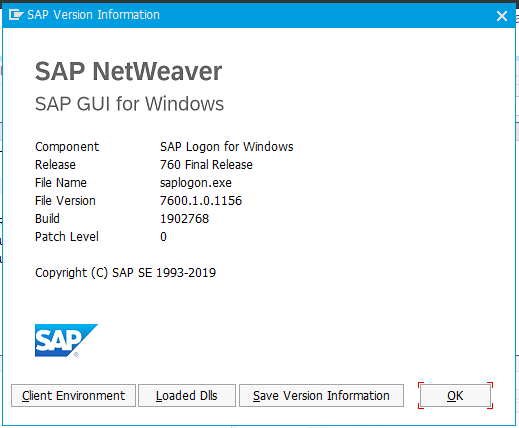Screen dimensions: 519x428
Task: Click the SAP Logon for Windows value
Action: [x=227, y=147]
